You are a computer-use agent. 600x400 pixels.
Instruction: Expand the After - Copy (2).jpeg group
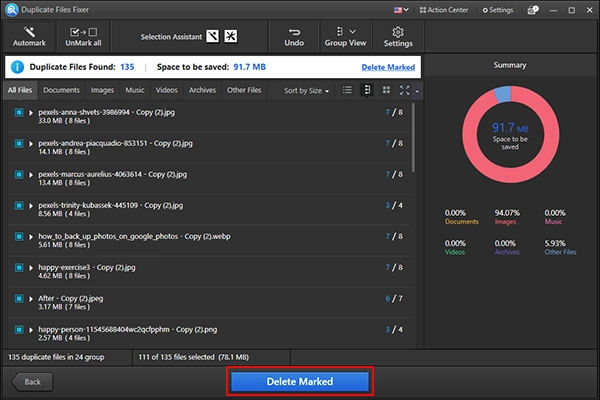tap(31, 299)
